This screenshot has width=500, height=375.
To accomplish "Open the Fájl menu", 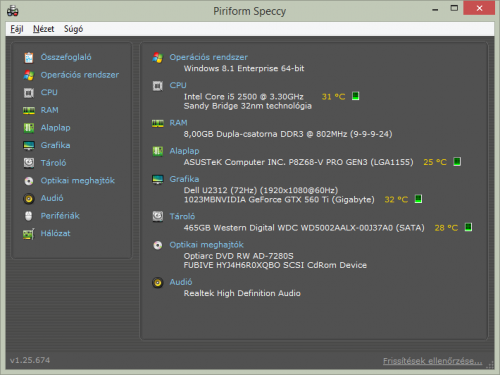I will [x=17, y=29].
